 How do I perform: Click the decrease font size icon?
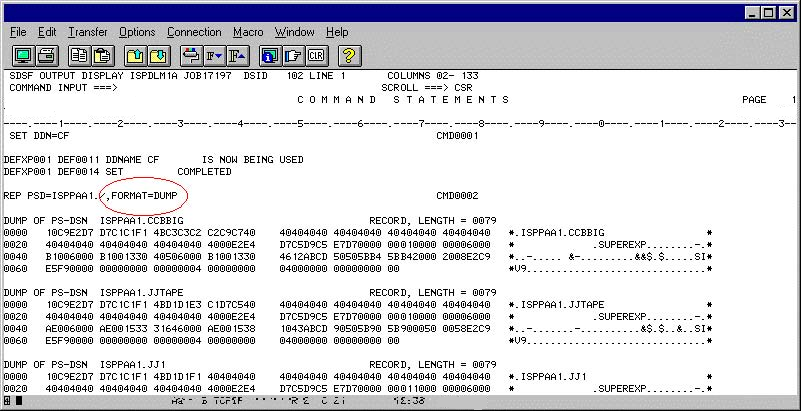(x=214, y=55)
